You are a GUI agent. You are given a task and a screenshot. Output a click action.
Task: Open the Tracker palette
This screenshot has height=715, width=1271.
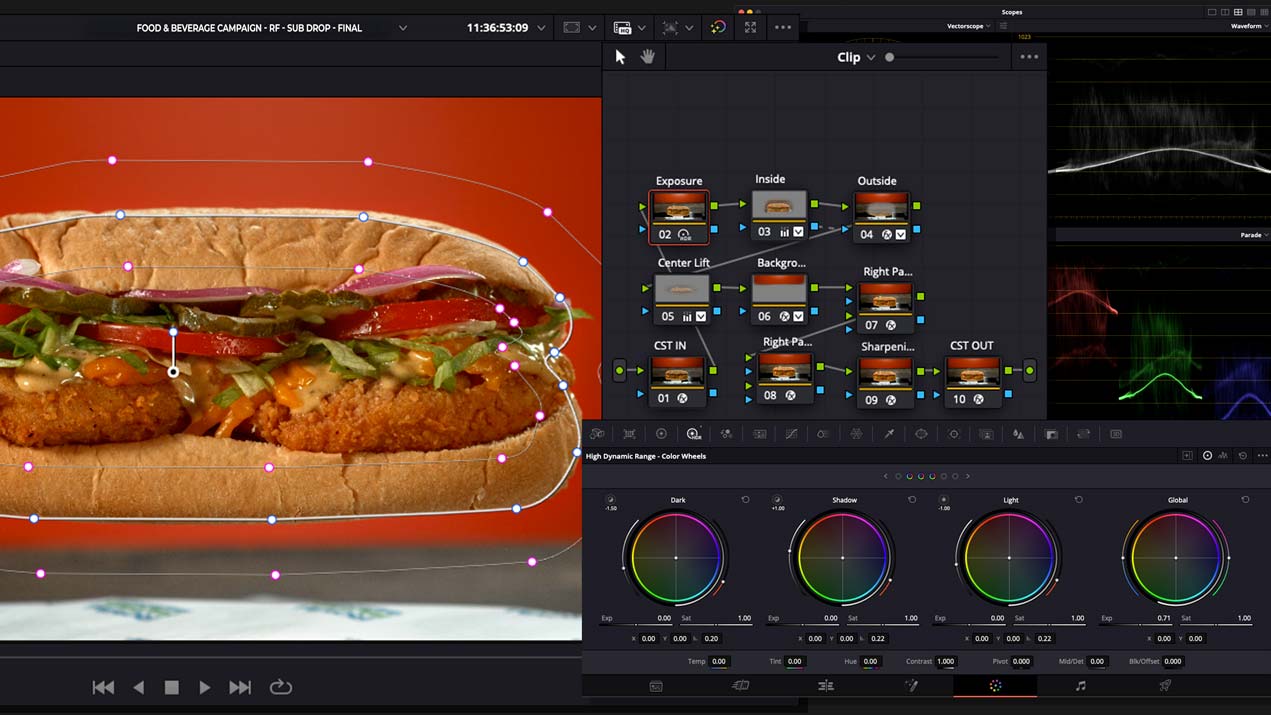pyautogui.click(x=953, y=433)
